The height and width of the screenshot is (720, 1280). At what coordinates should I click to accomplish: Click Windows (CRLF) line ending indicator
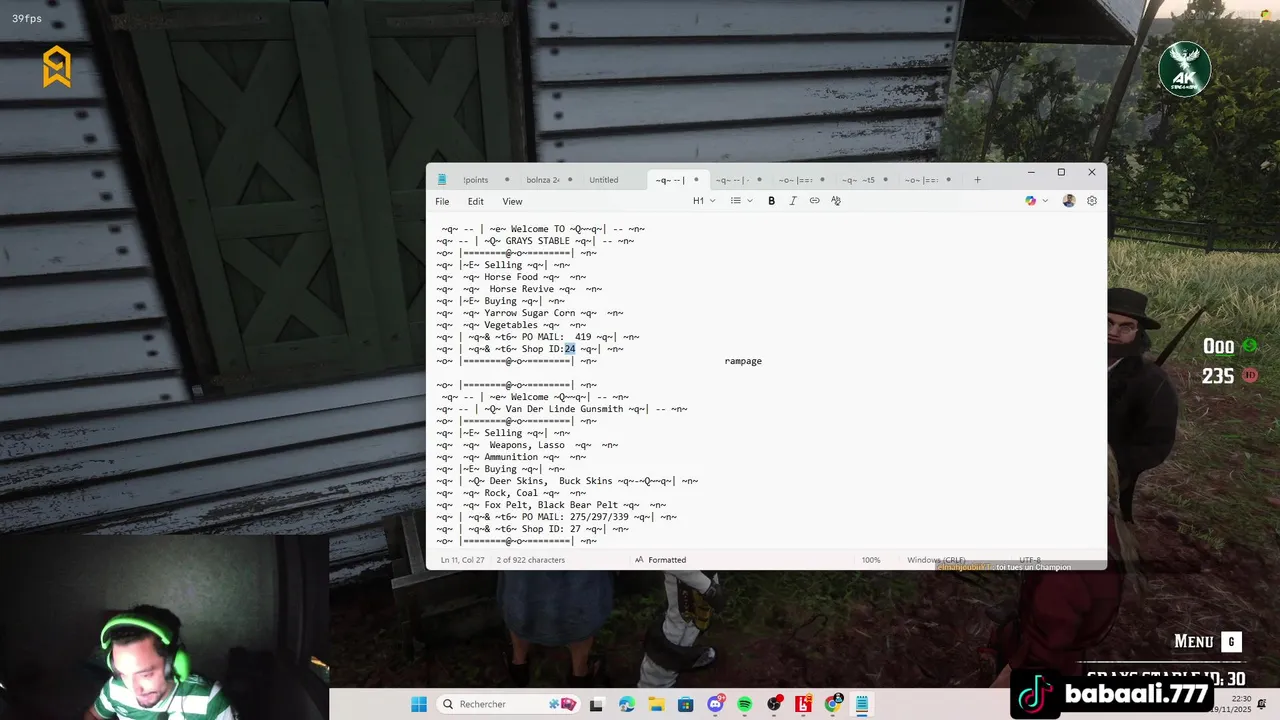pyautogui.click(x=937, y=560)
